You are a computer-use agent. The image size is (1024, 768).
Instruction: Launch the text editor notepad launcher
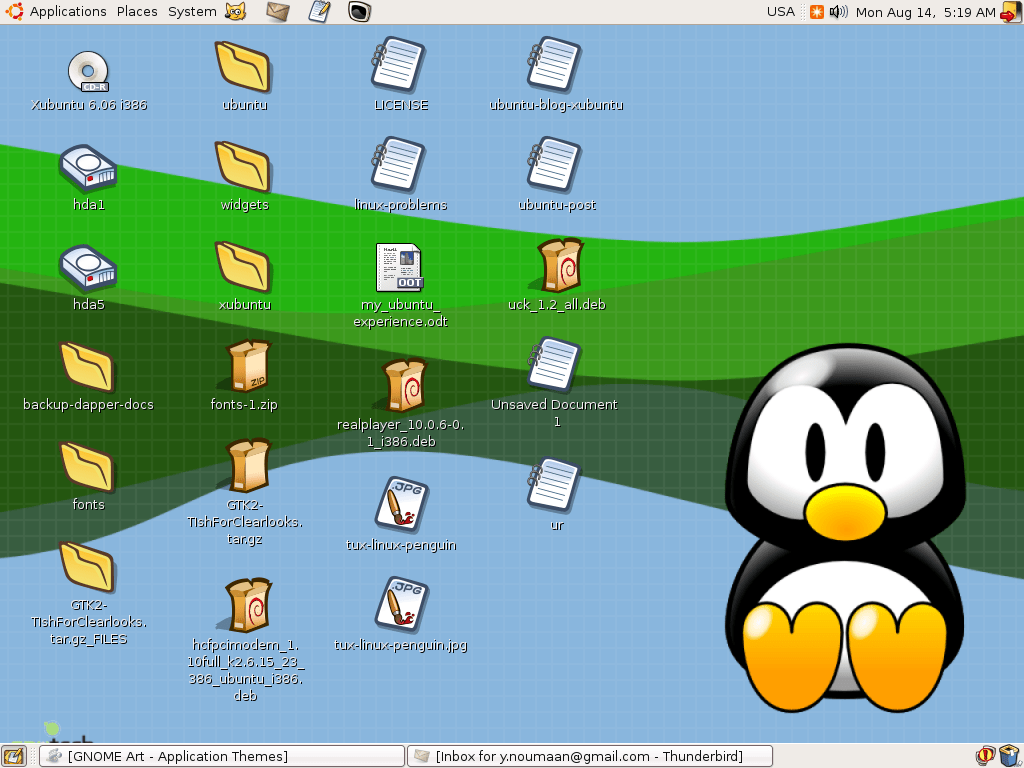(x=319, y=12)
